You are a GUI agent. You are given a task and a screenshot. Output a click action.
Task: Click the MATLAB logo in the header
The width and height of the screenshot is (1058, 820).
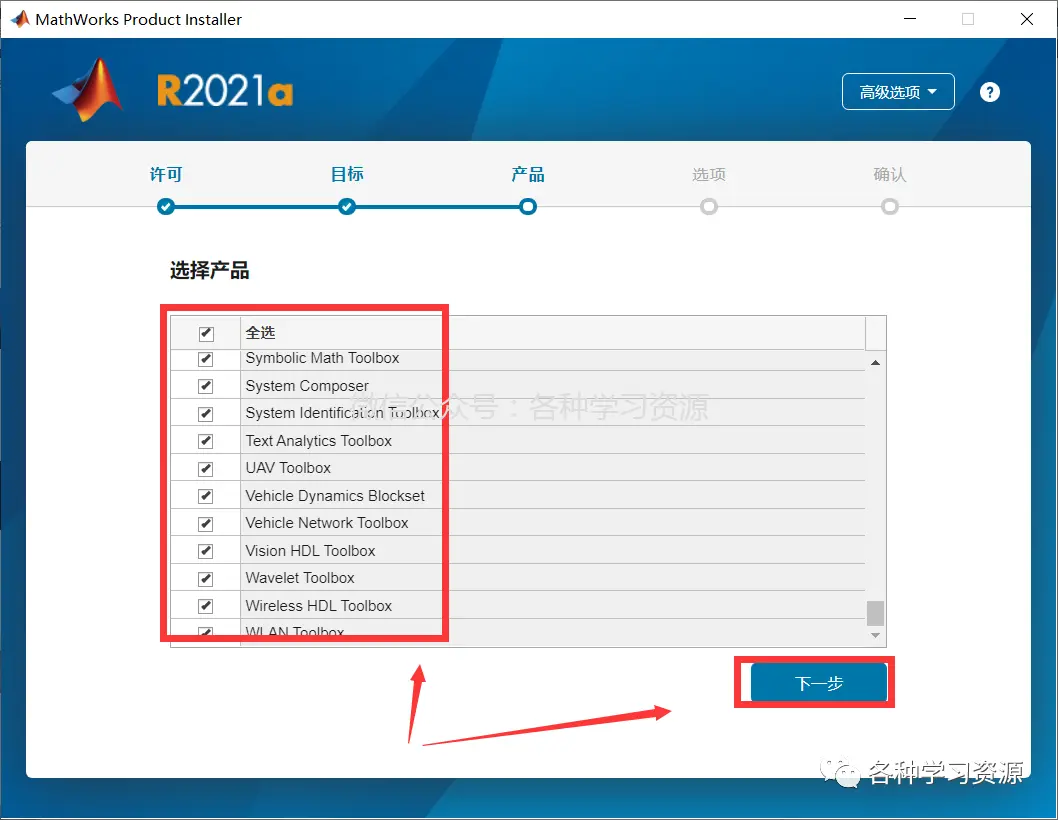[x=88, y=90]
